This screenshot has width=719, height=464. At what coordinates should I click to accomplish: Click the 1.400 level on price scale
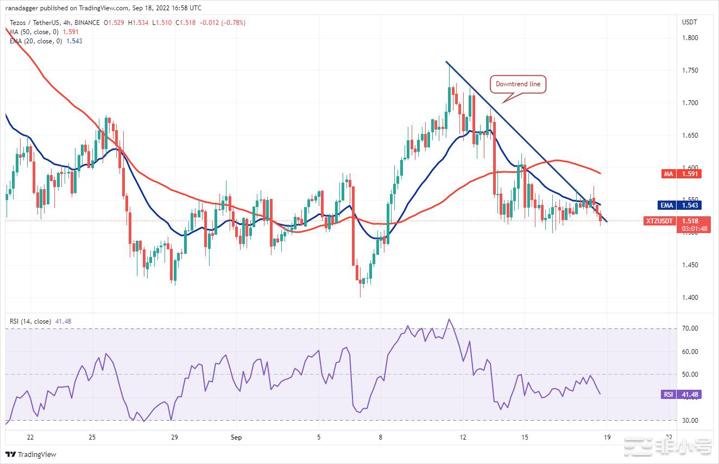tap(688, 297)
